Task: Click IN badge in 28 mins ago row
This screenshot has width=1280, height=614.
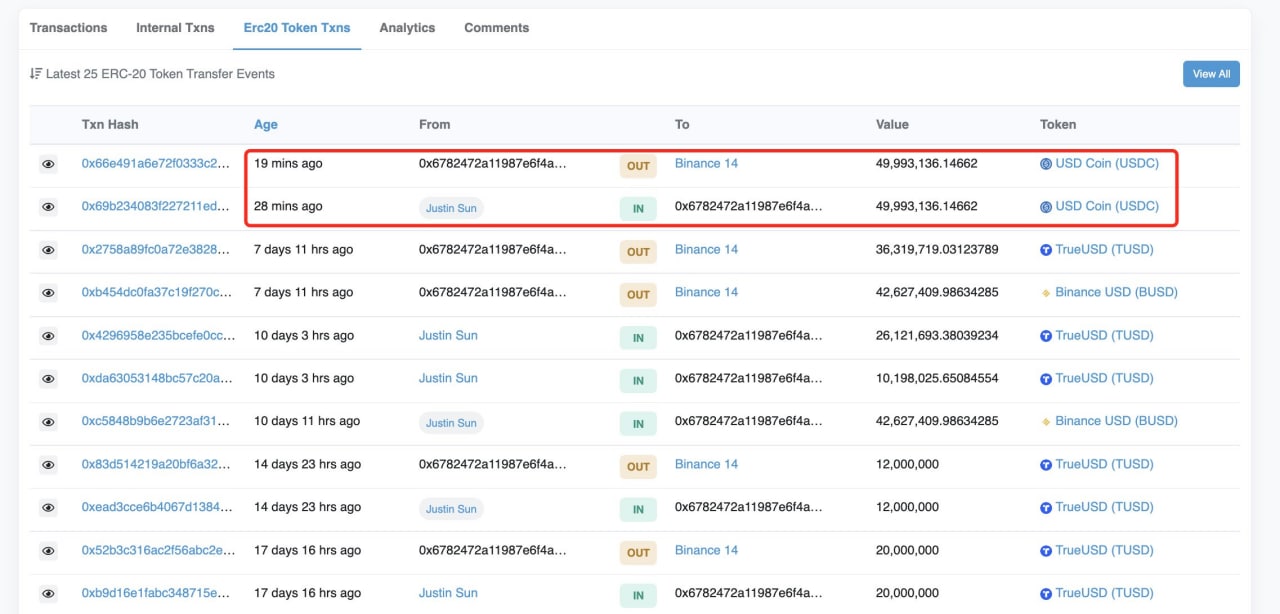Action: 638,209
